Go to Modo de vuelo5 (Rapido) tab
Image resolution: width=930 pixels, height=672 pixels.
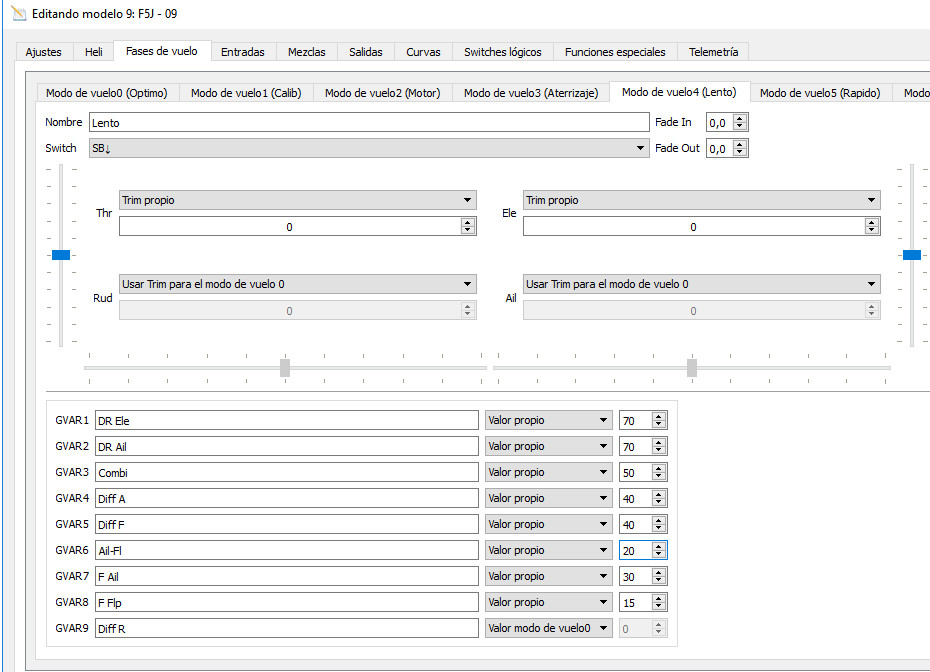pyautogui.click(x=819, y=93)
